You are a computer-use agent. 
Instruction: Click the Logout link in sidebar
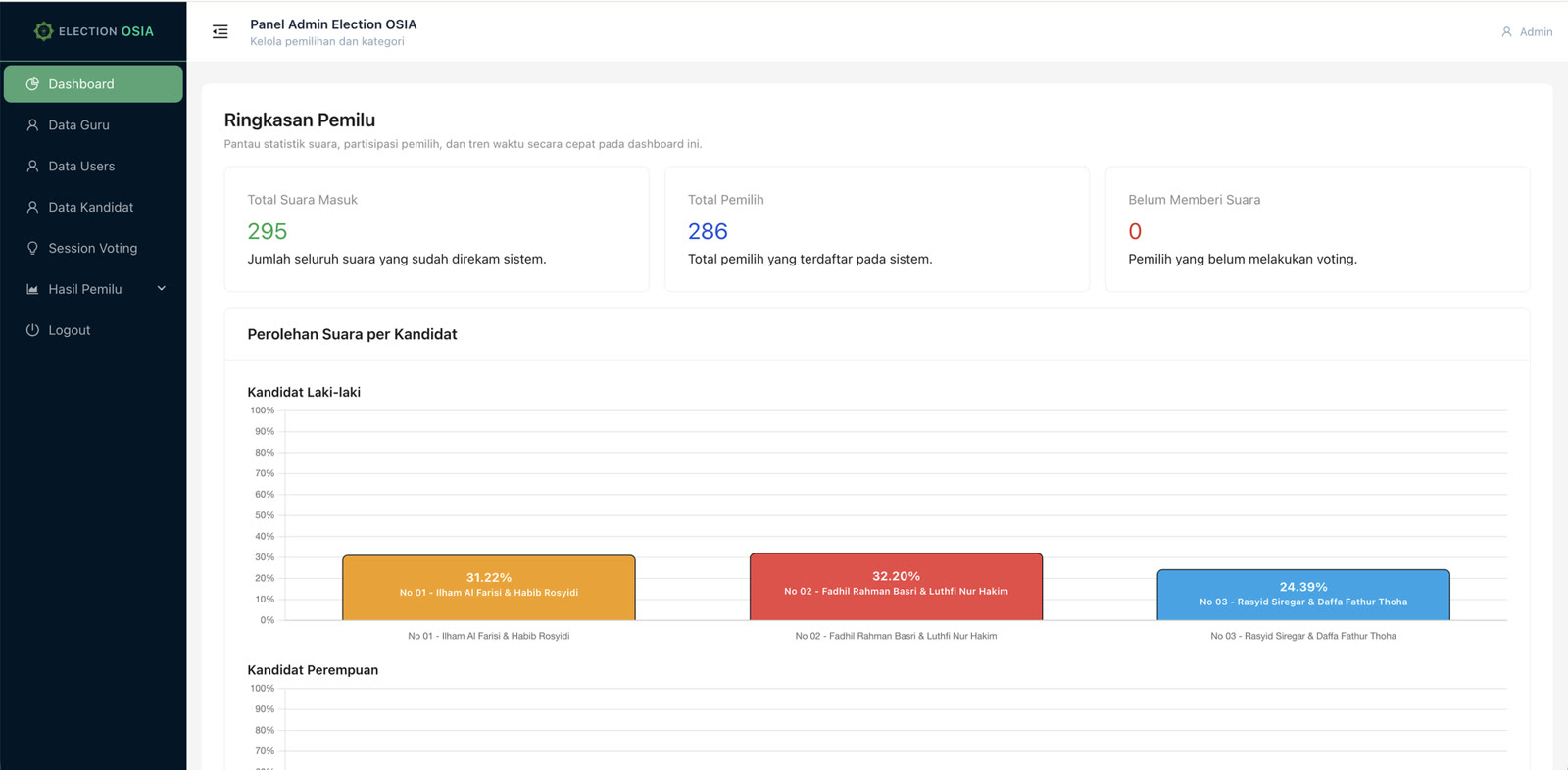(93, 330)
